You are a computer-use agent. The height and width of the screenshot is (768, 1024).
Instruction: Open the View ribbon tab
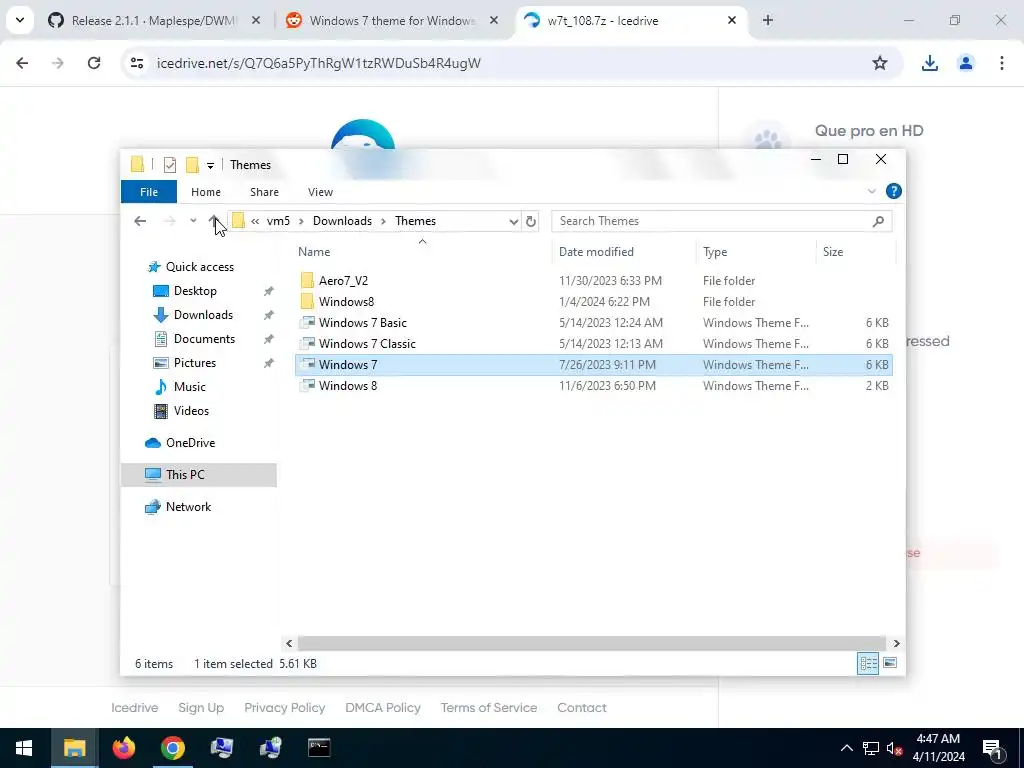pyautogui.click(x=320, y=192)
